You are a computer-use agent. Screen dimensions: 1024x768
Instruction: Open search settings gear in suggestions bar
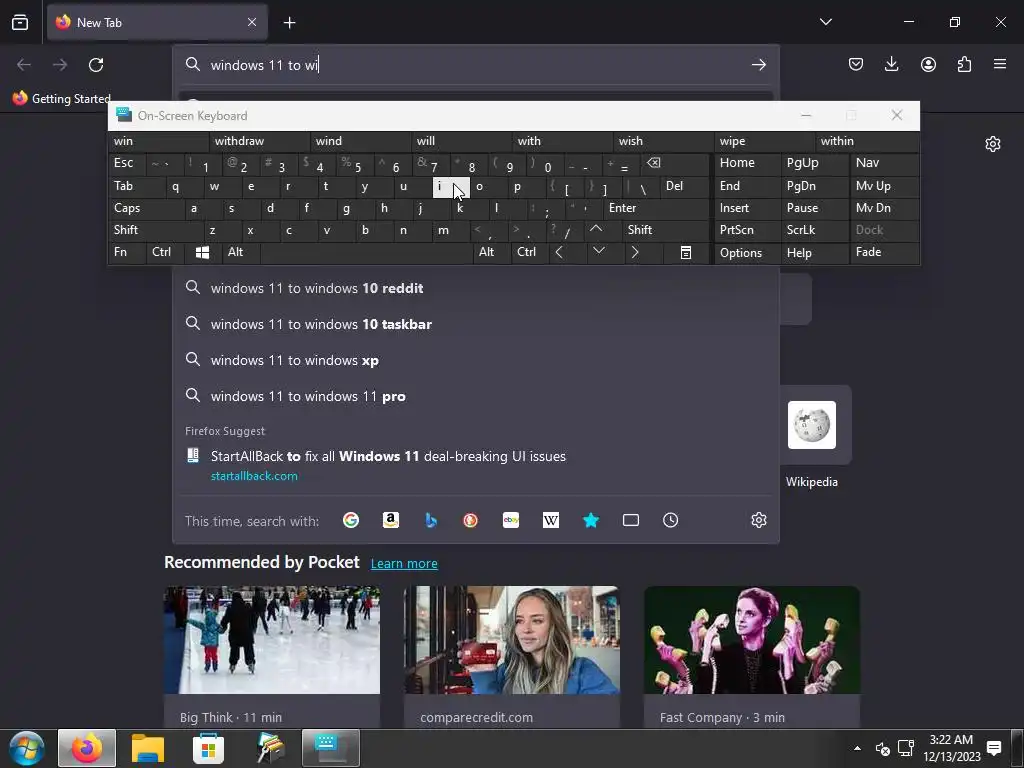tap(758, 520)
